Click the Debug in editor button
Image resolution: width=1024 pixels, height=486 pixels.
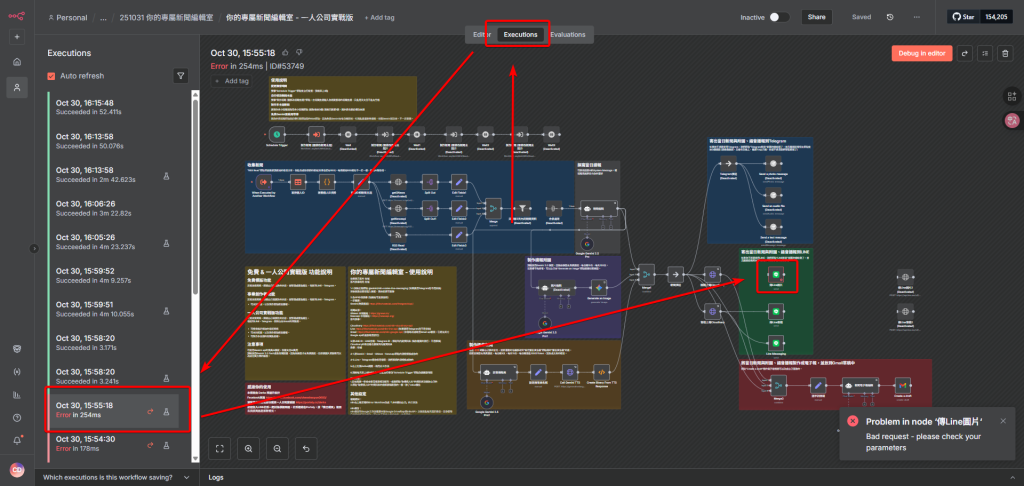click(x=921, y=53)
